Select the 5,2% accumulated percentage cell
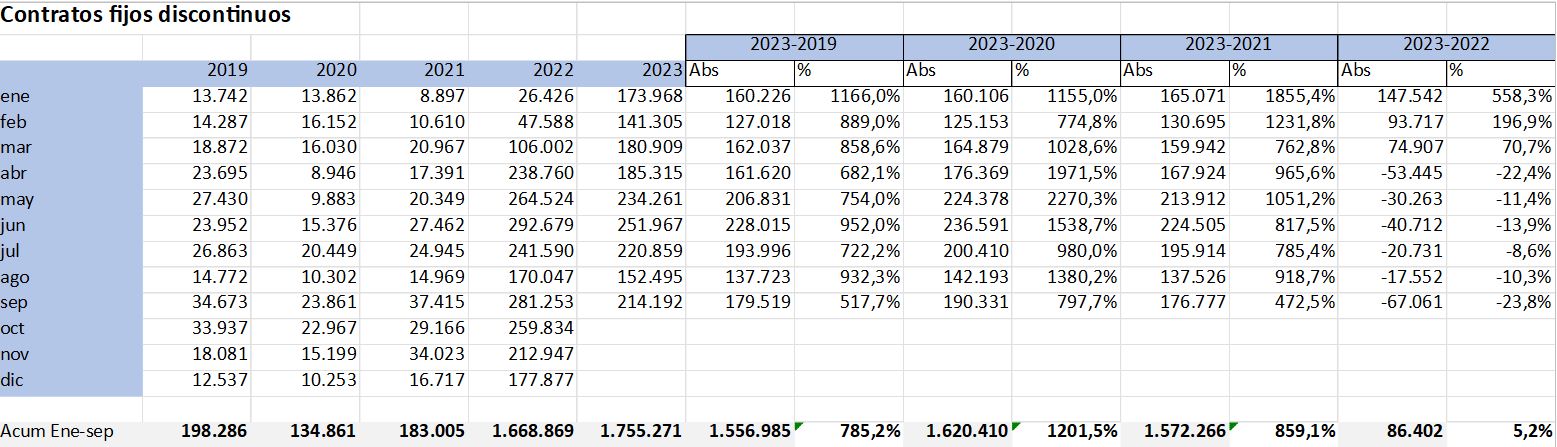The image size is (1557, 447). (x=1500, y=431)
